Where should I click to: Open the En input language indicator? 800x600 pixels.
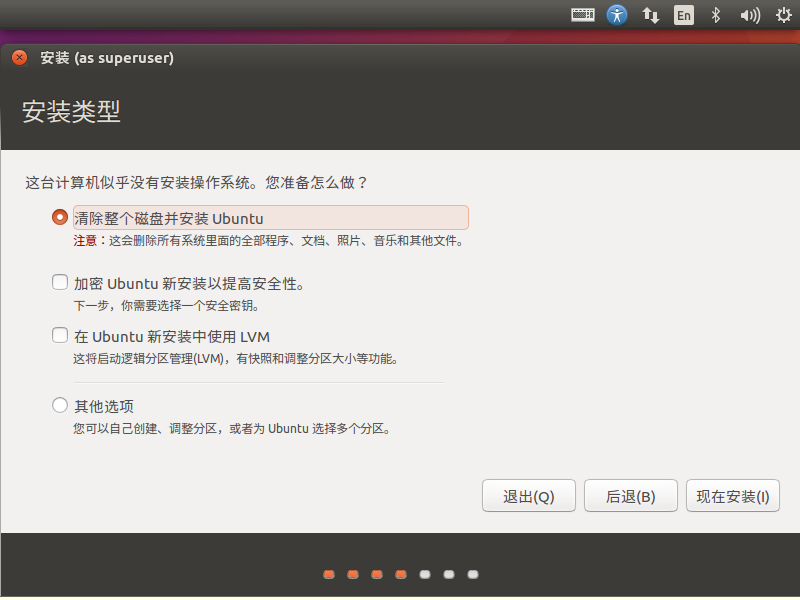[x=684, y=15]
